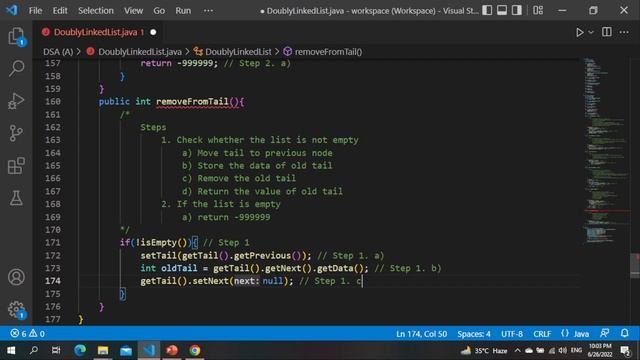Image resolution: width=640 pixels, height=360 pixels.
Task: Open PowerPoint from taskbar
Action: tap(172, 351)
